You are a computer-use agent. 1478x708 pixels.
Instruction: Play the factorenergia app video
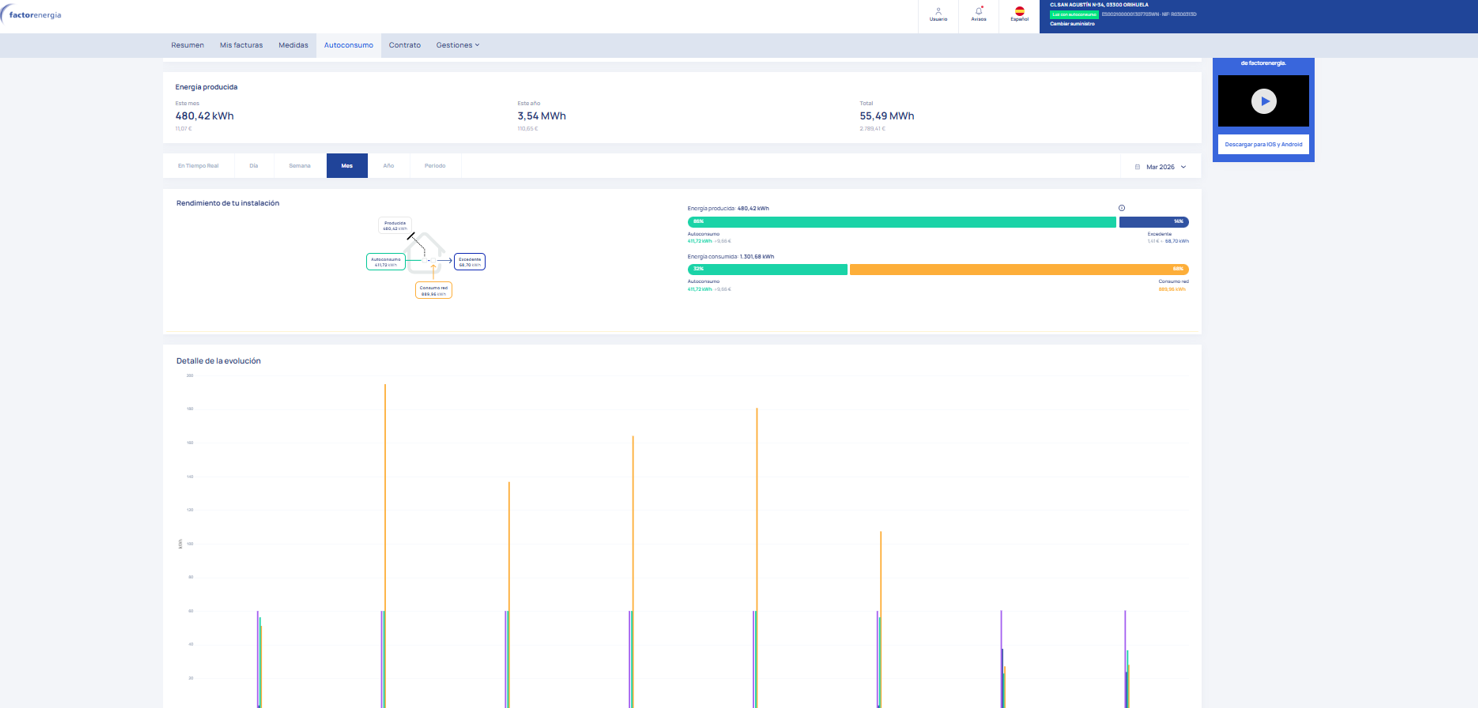click(x=1263, y=101)
